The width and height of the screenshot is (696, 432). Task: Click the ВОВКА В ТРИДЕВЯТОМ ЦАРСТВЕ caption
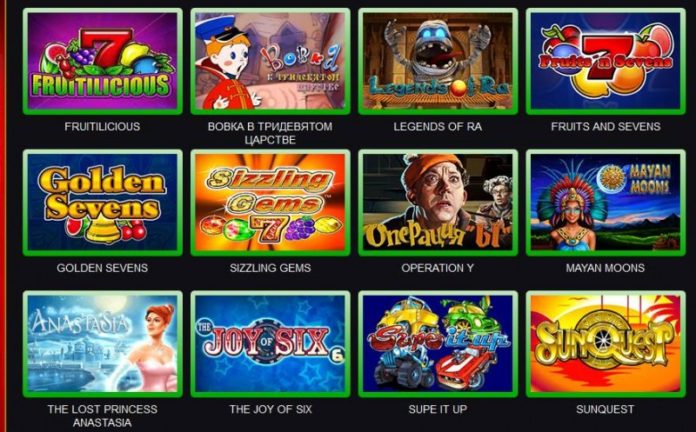click(x=270, y=133)
